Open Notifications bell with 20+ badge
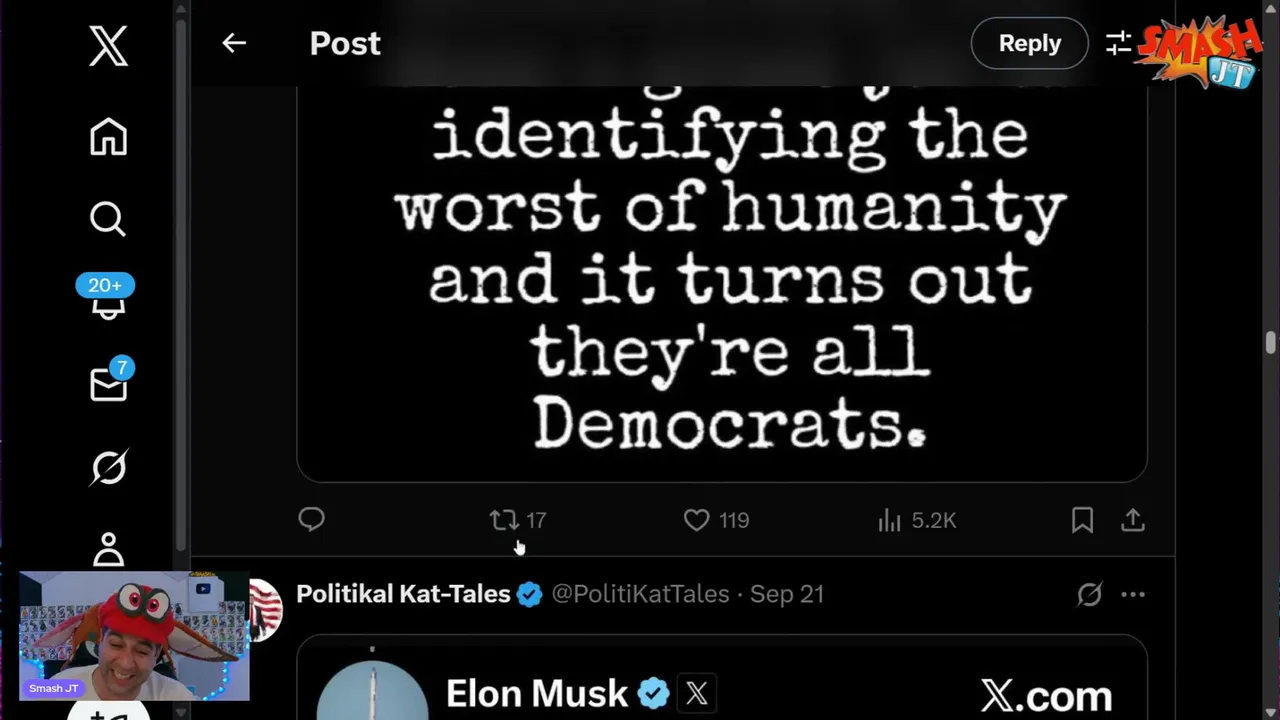Screen dimensions: 1280x720 106,298
